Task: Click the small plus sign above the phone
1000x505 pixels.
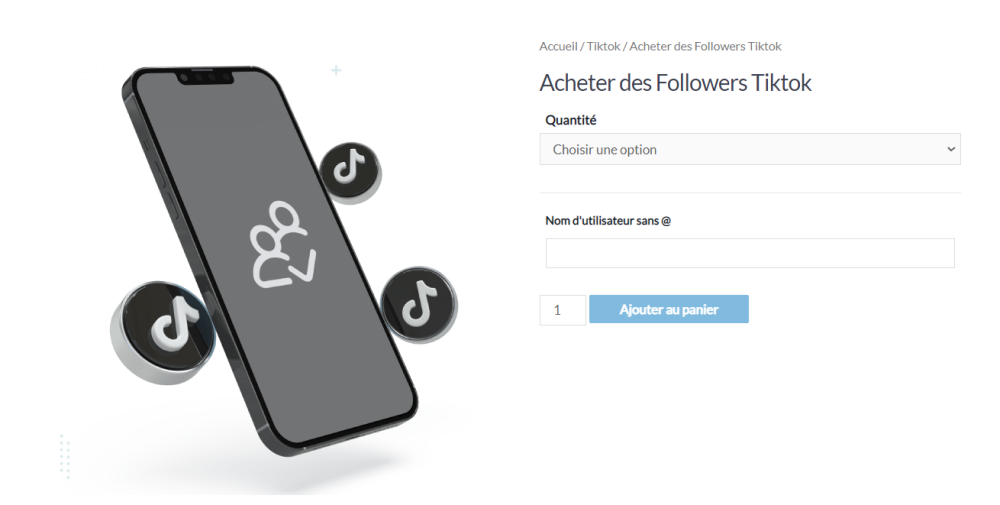Action: (336, 70)
